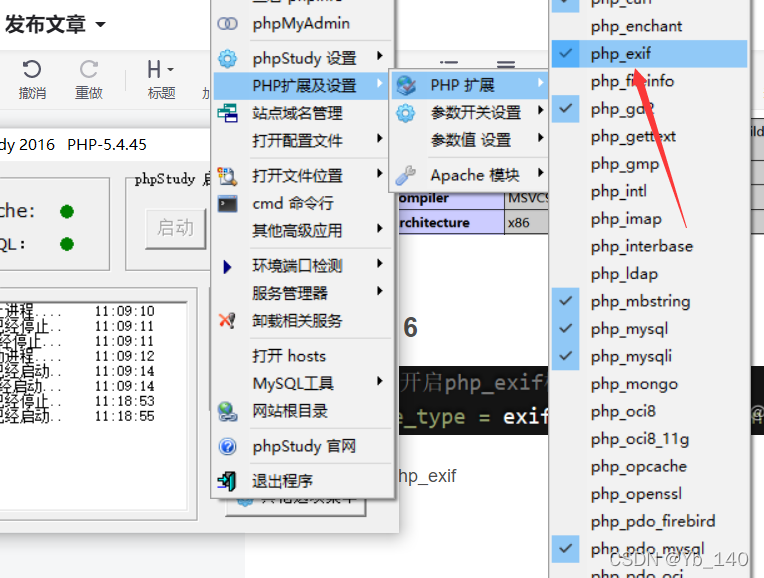Click the exit program icon
The width and height of the screenshot is (764, 578).
(227, 482)
